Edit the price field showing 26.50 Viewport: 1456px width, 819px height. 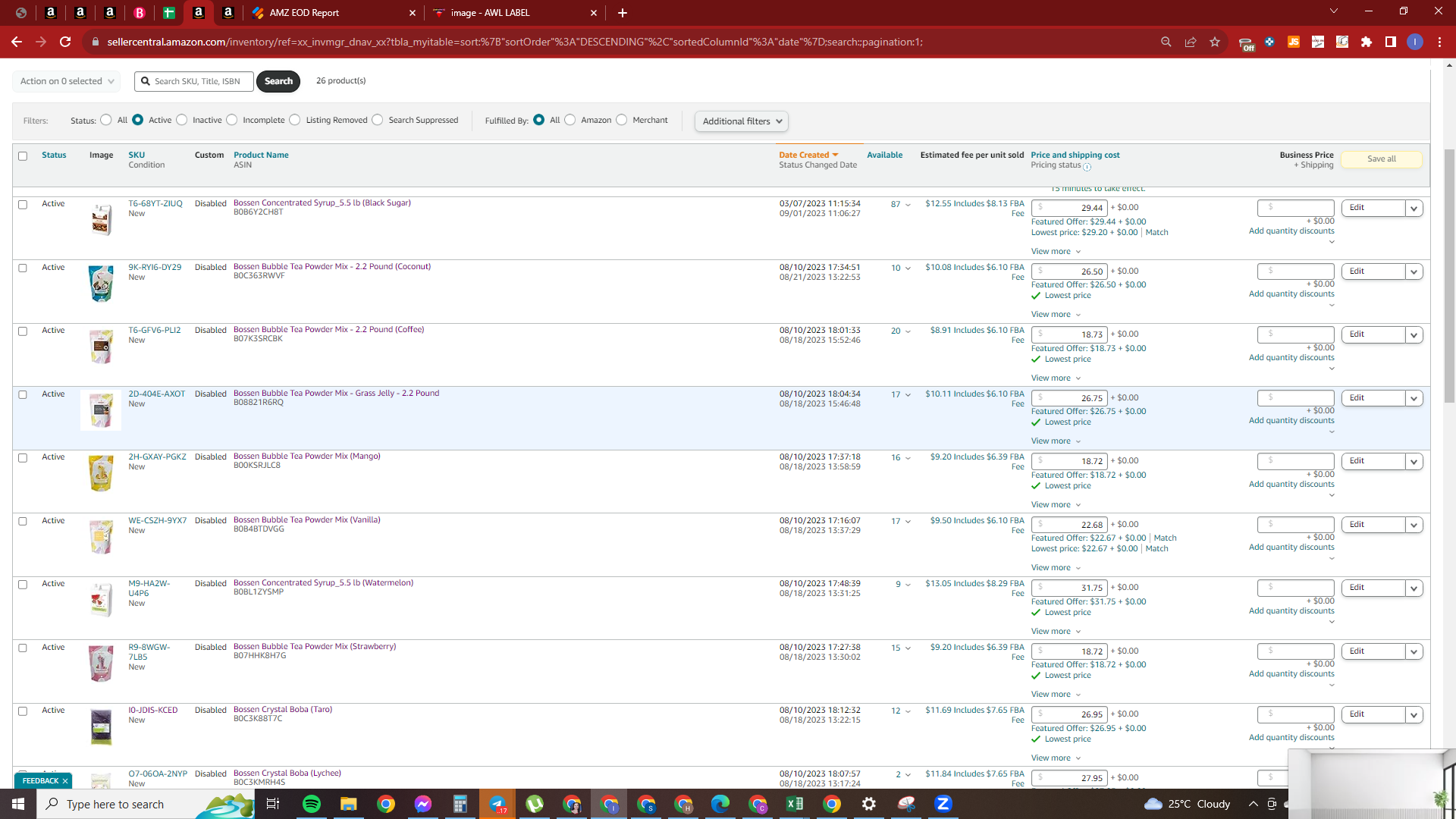coord(1069,271)
